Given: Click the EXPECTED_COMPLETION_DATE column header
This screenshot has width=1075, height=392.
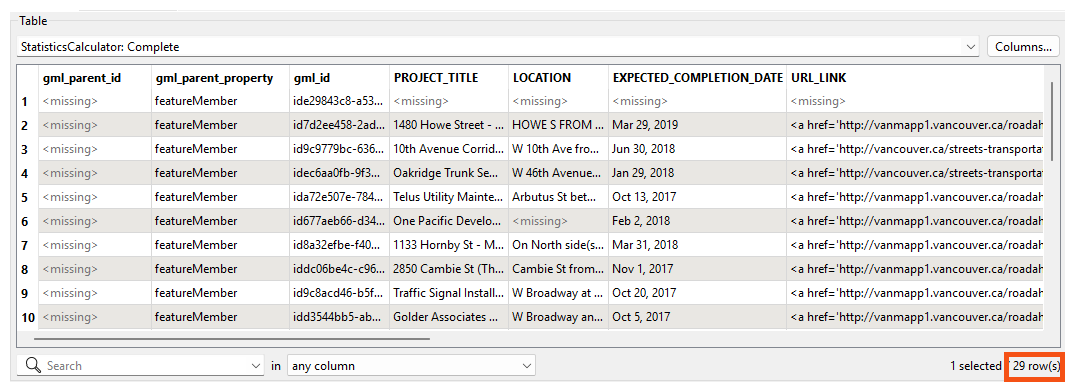Looking at the screenshot, I should 697,77.
